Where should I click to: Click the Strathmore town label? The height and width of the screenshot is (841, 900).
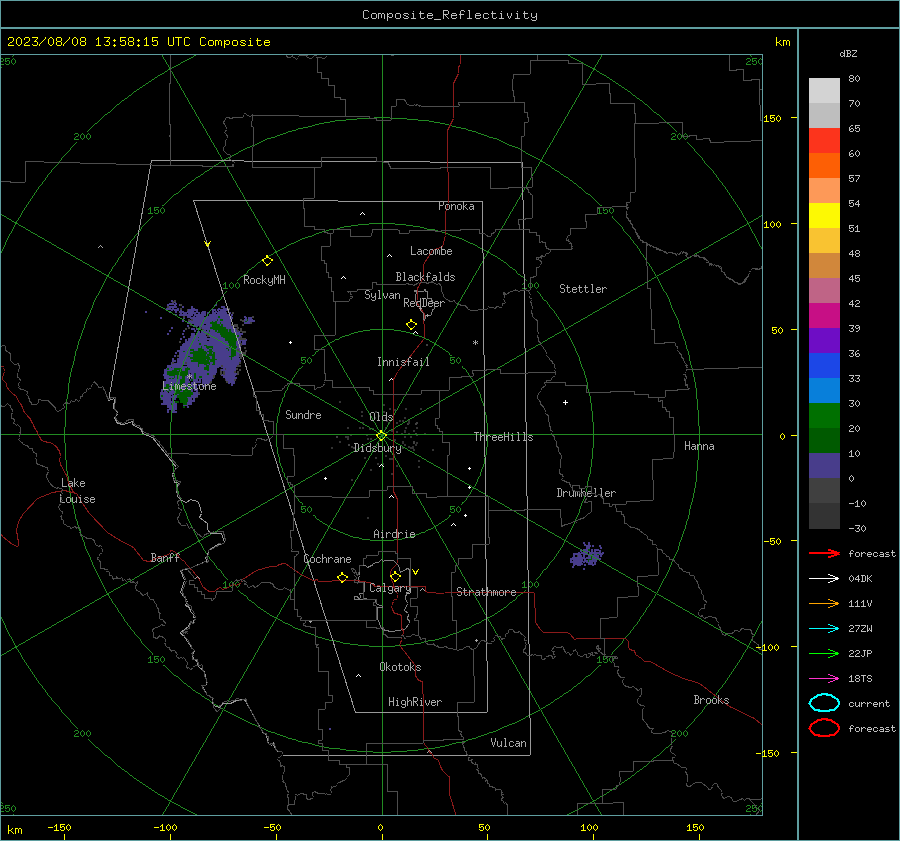[486, 592]
